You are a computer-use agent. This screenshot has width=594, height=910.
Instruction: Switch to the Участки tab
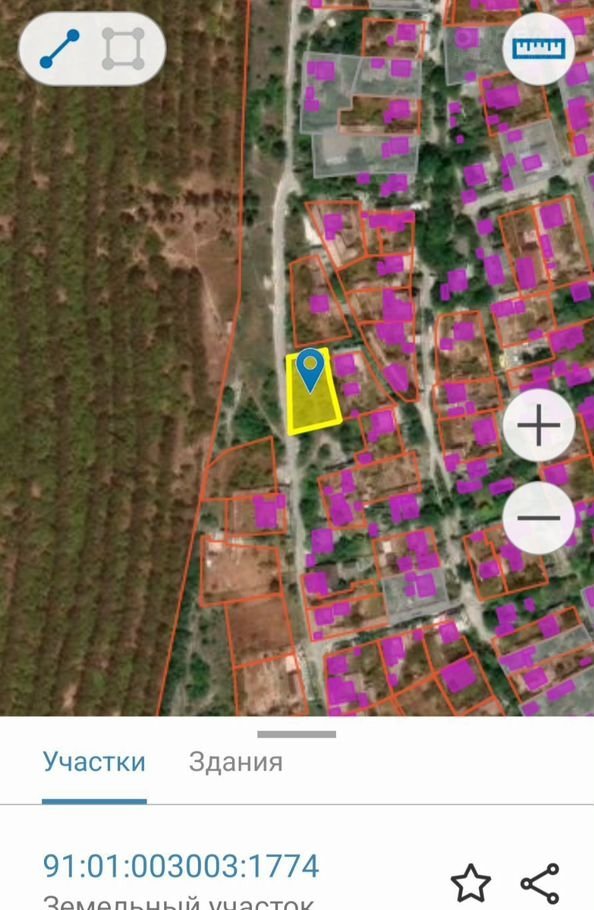94,761
